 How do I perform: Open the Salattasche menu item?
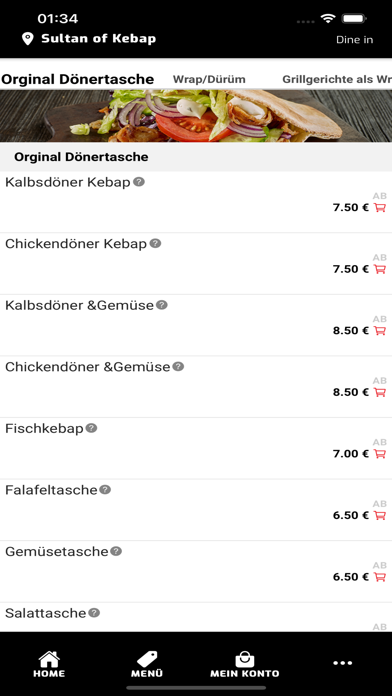point(196,617)
